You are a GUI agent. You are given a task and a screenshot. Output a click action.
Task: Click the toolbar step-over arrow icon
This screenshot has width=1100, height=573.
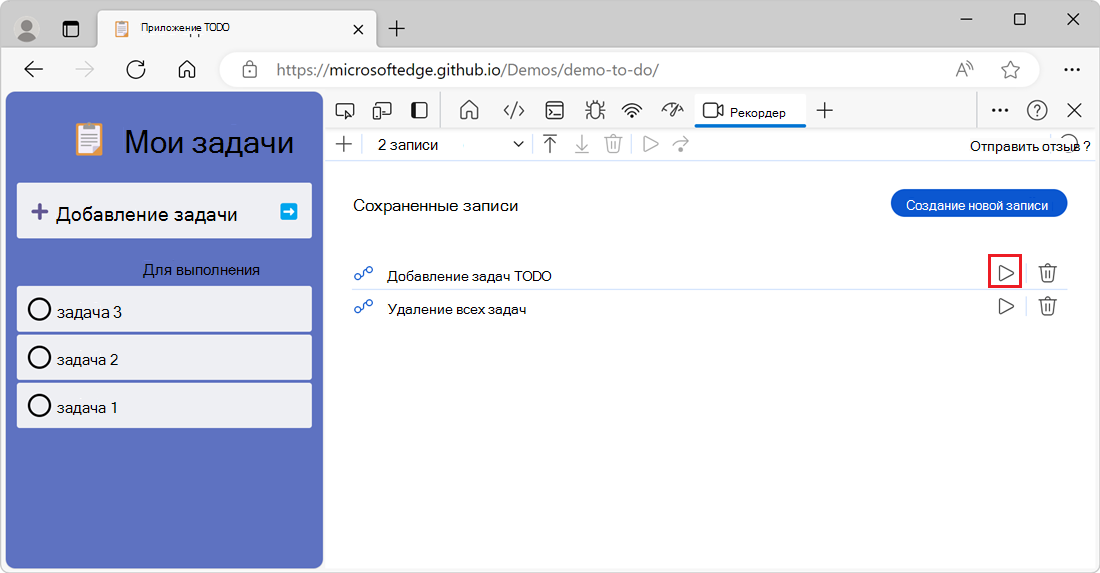tap(680, 144)
